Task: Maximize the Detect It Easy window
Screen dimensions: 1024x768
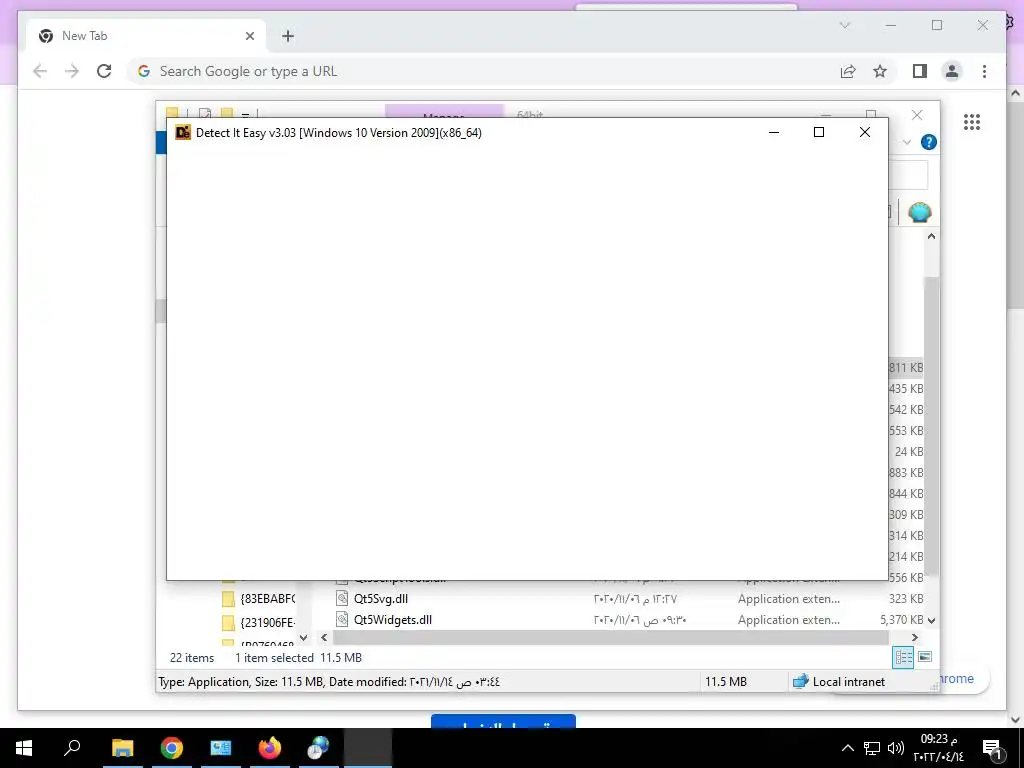Action: click(819, 133)
